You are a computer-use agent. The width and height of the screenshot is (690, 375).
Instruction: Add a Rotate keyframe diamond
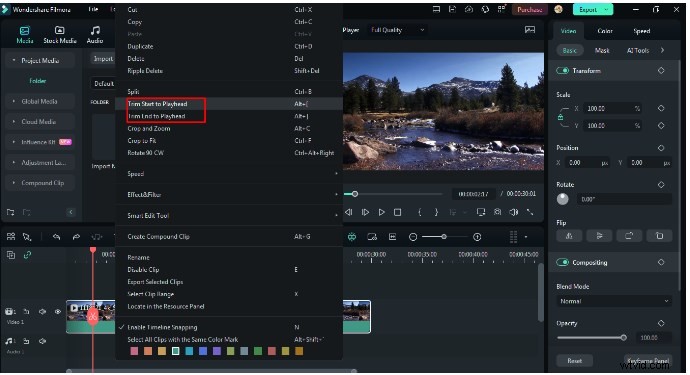click(x=661, y=185)
